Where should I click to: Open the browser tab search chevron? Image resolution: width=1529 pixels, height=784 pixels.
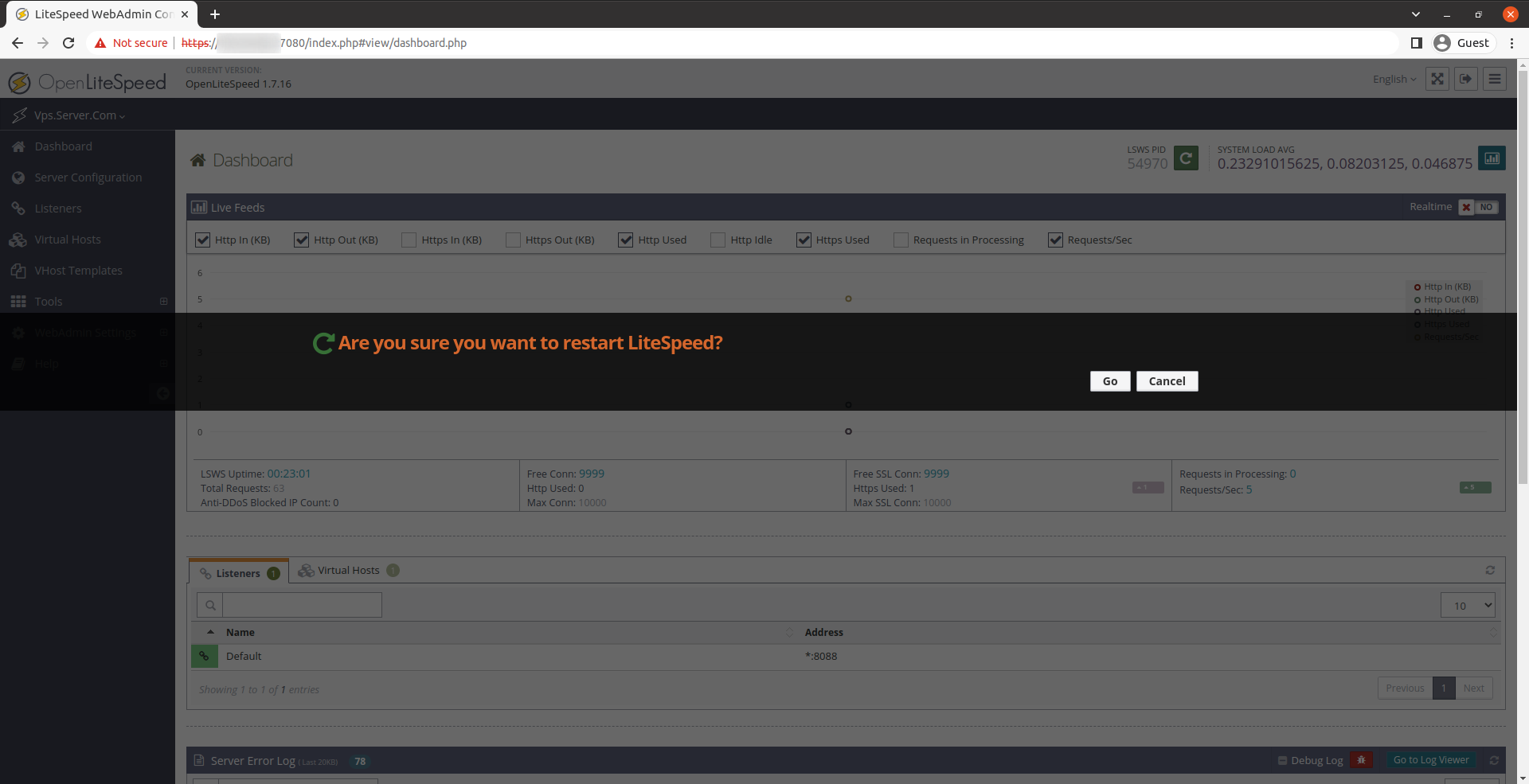click(x=1415, y=14)
